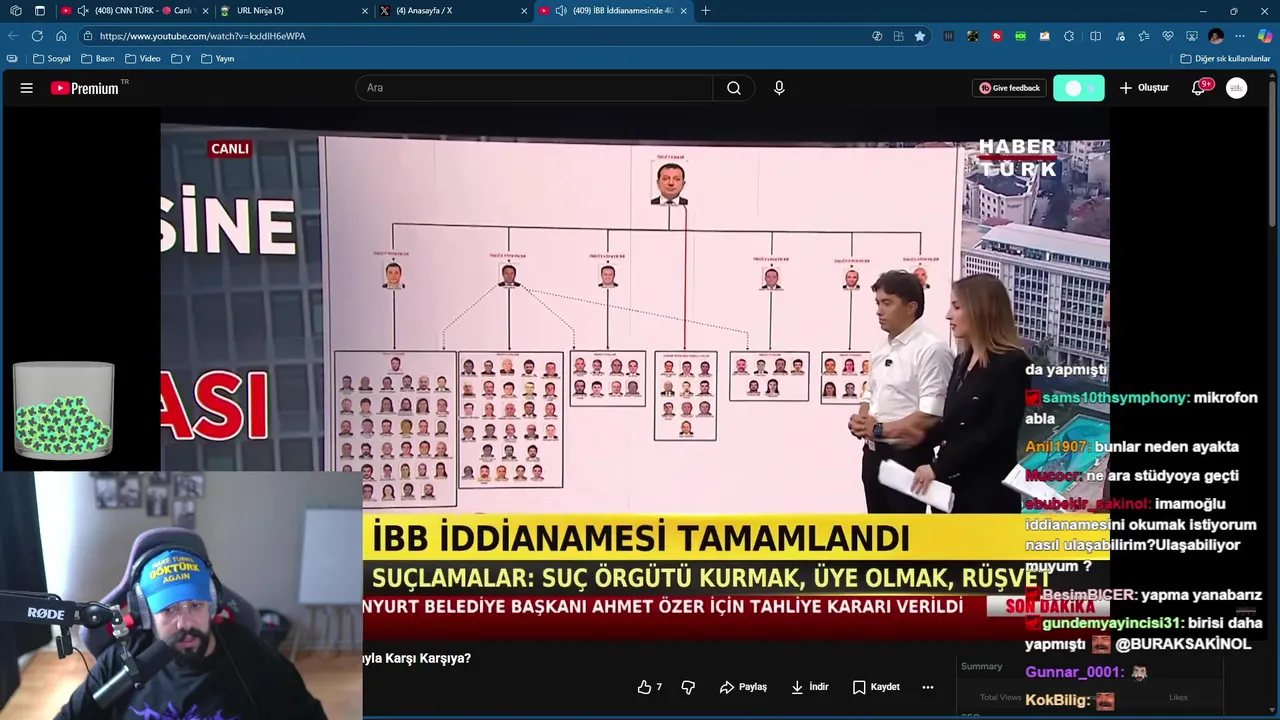The image size is (1280, 720).
Task: Focus the YouTube Ara search field
Action: click(534, 88)
